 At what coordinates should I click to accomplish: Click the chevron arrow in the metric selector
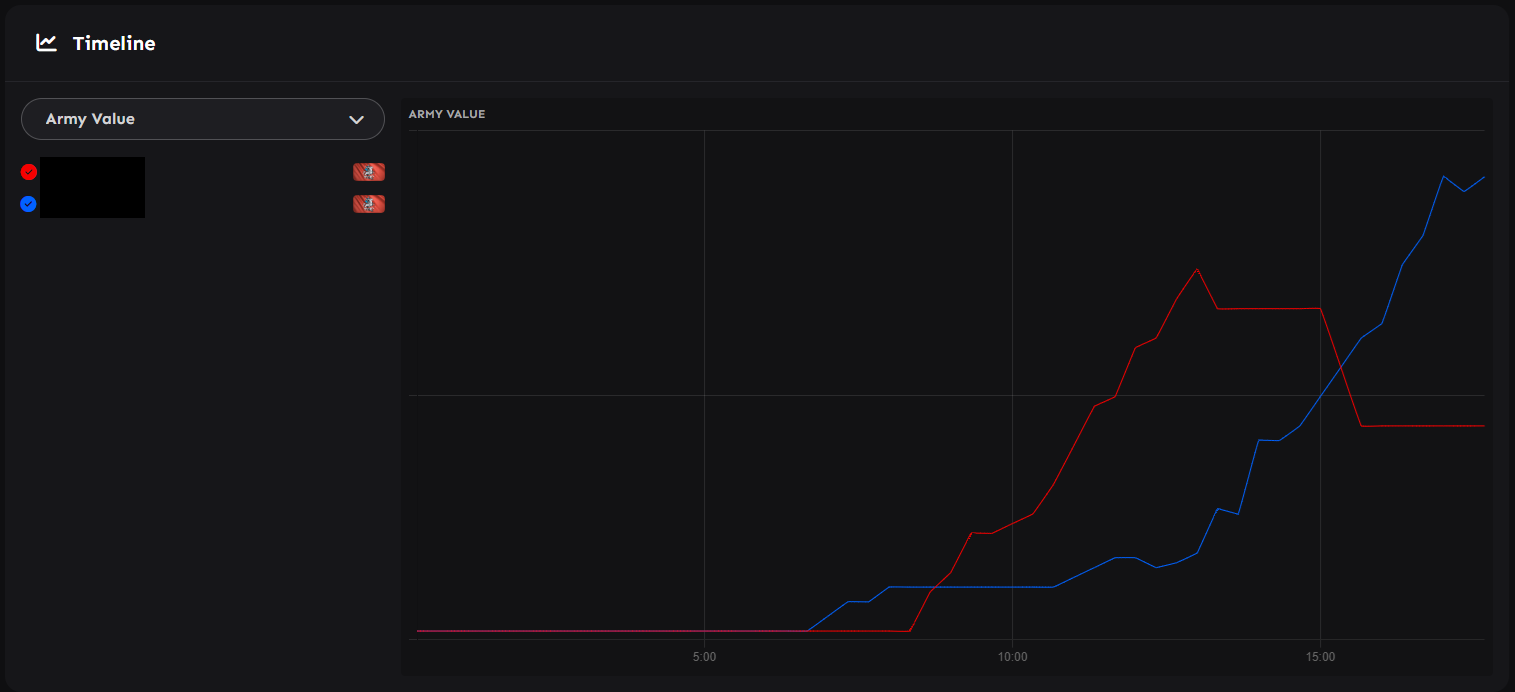point(356,120)
